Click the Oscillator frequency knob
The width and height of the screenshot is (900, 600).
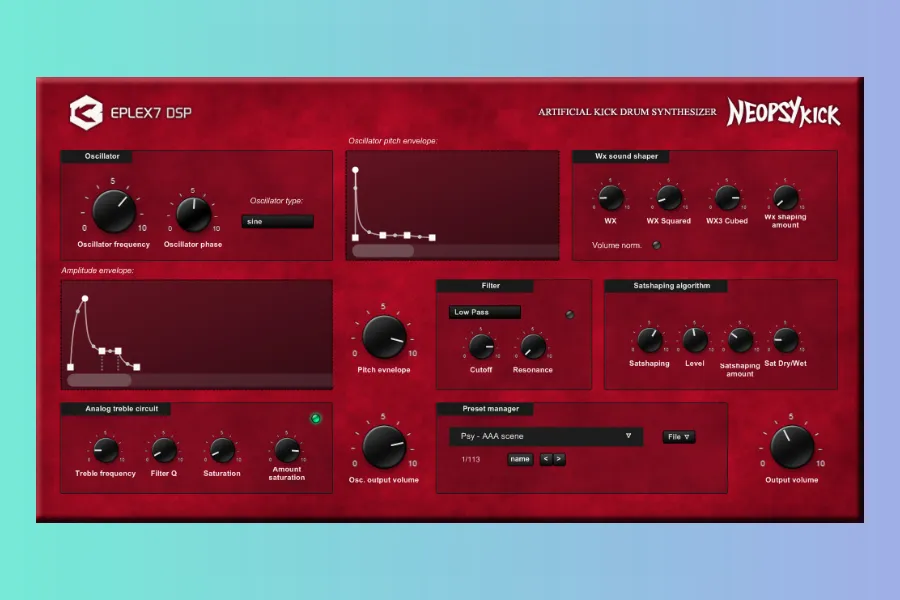(x=114, y=211)
